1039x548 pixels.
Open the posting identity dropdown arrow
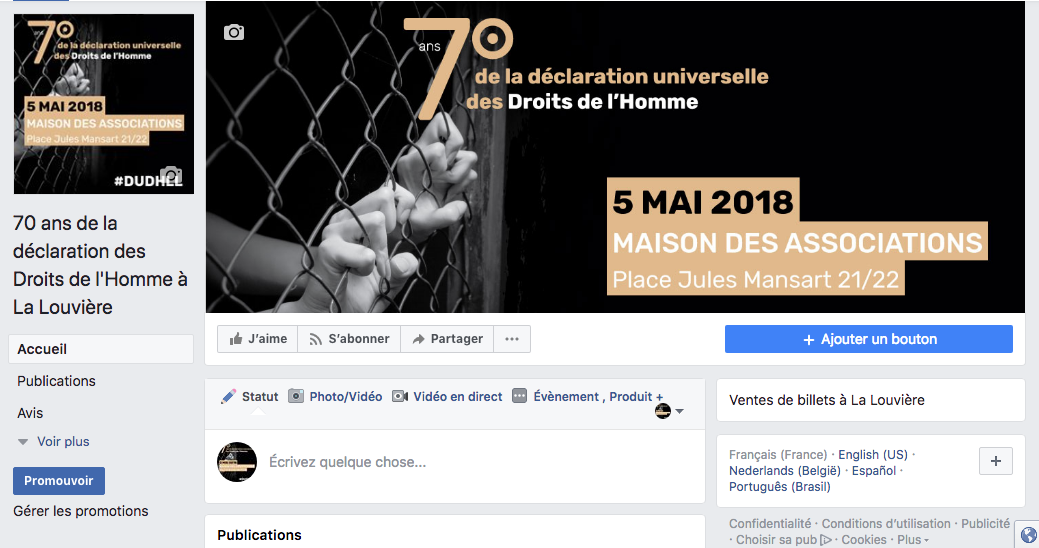tap(679, 411)
